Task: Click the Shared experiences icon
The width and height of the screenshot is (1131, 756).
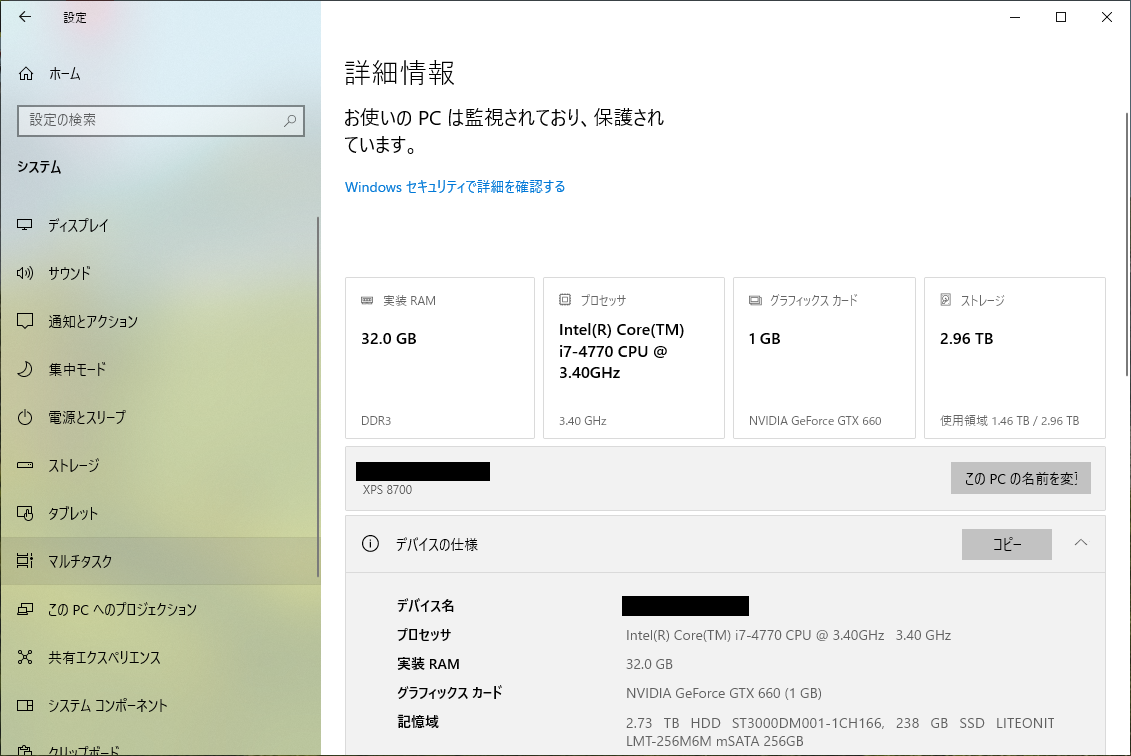Action: pyautogui.click(x=26, y=658)
